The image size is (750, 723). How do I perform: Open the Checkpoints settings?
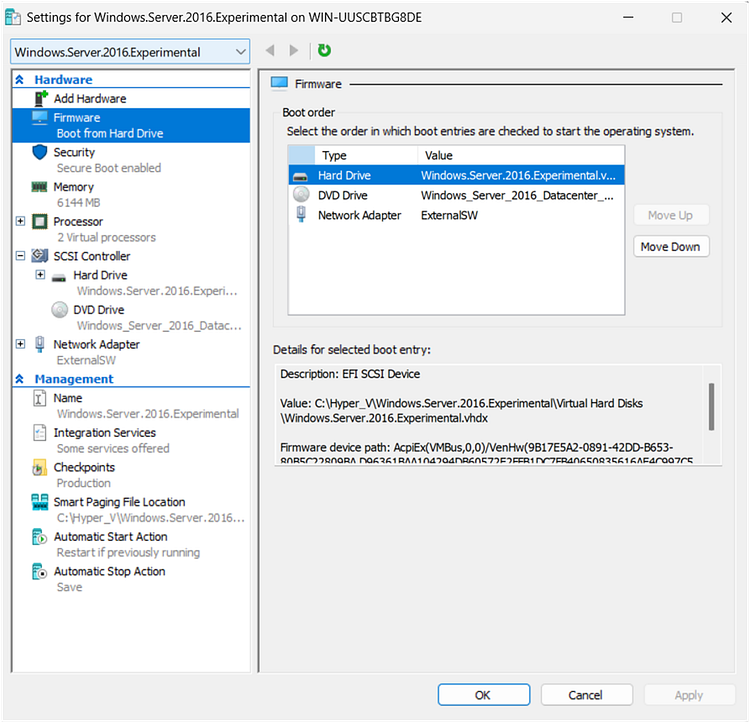[84, 468]
